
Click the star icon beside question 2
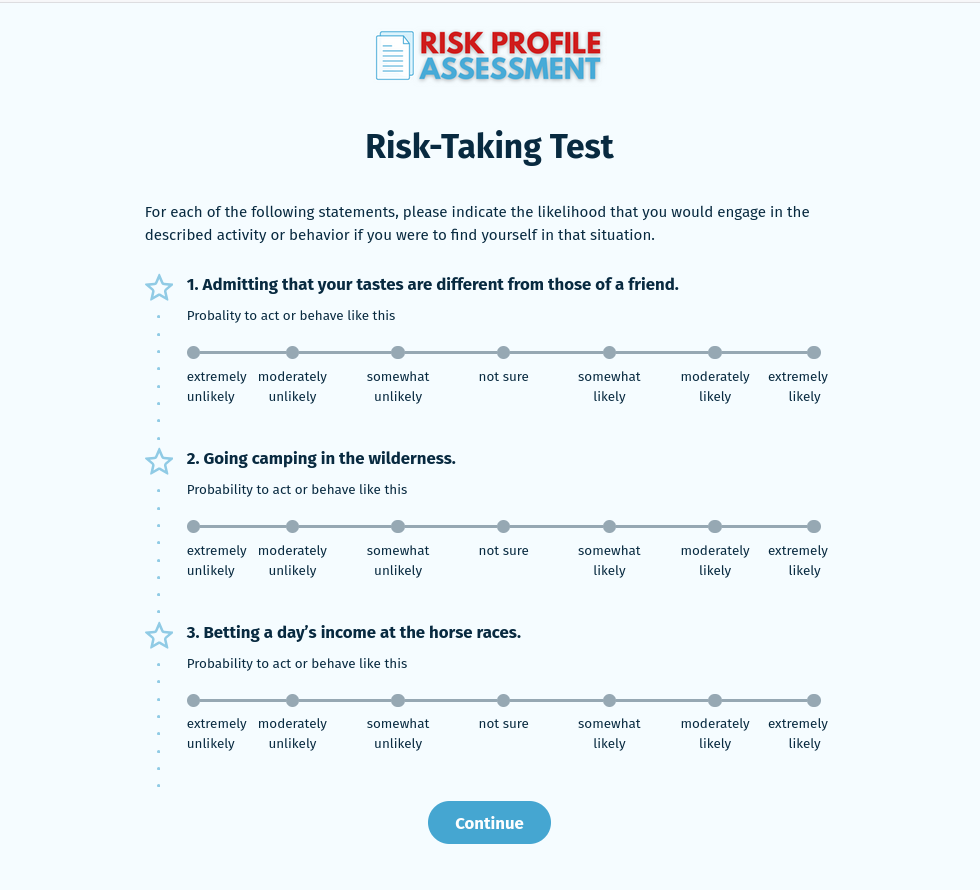(159, 462)
